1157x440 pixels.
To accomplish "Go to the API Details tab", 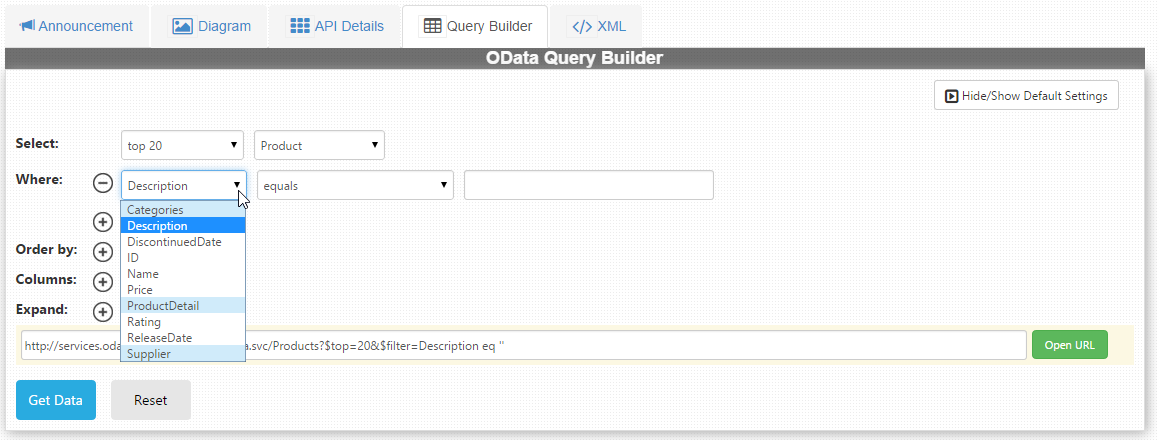I will 337,26.
